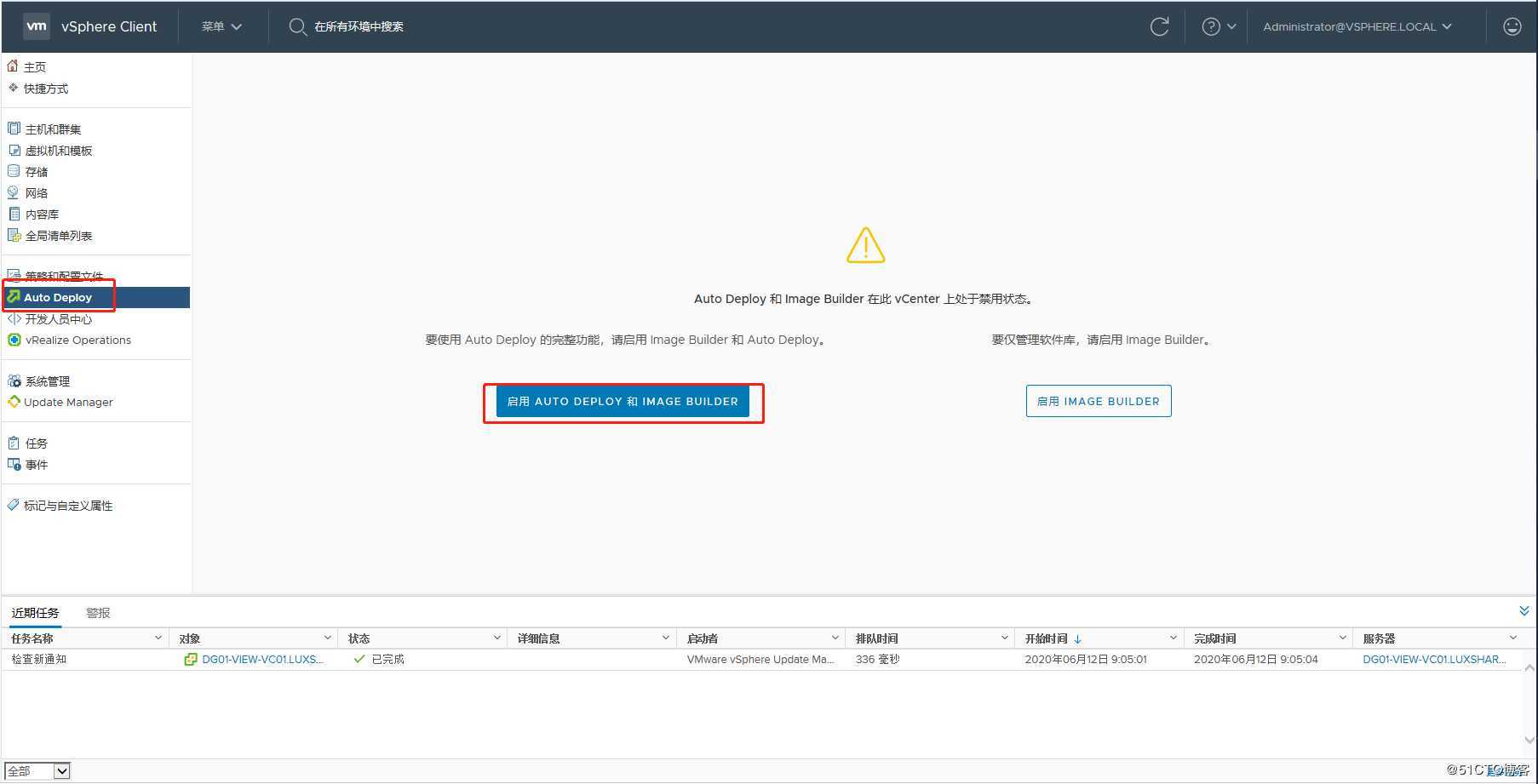Click the 检查新通知 task name cell
The height and width of the screenshot is (784, 1538).
point(39,659)
